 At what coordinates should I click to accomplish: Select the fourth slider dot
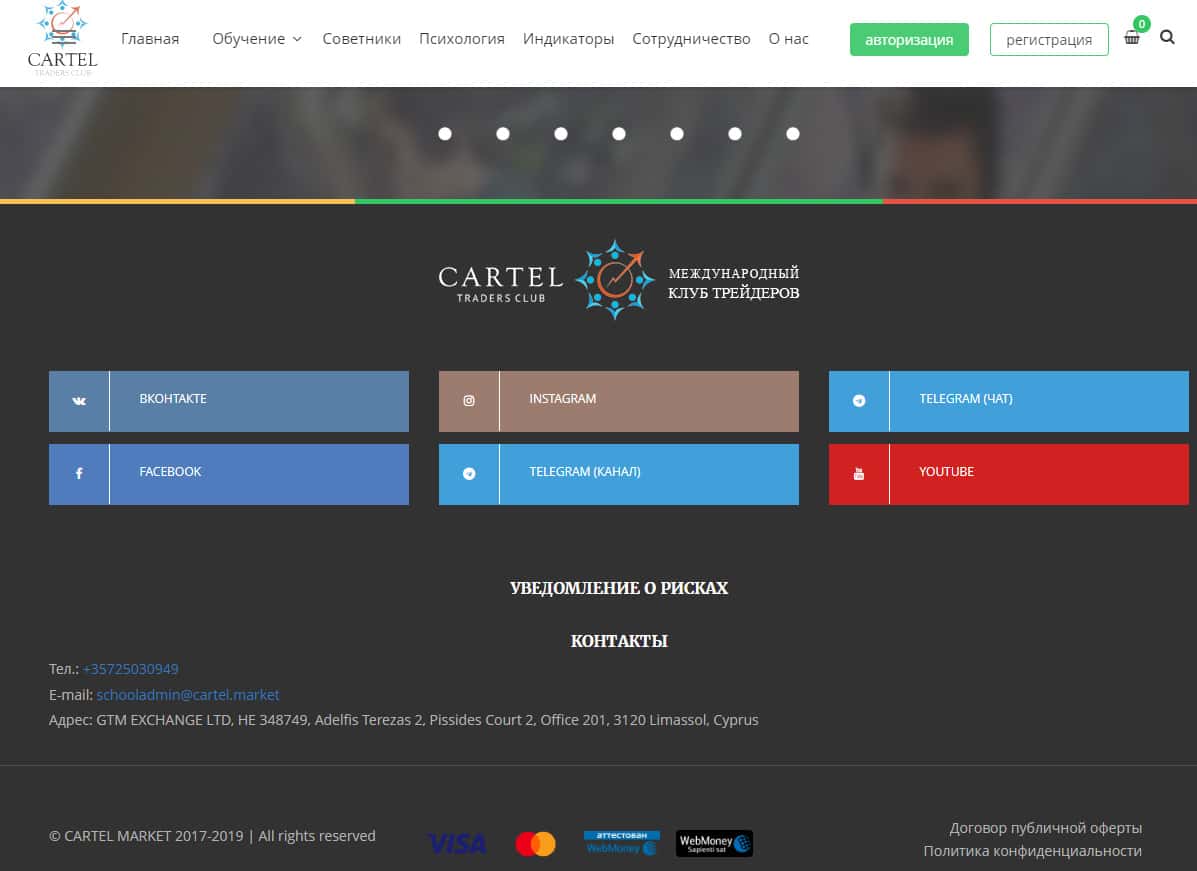619,134
